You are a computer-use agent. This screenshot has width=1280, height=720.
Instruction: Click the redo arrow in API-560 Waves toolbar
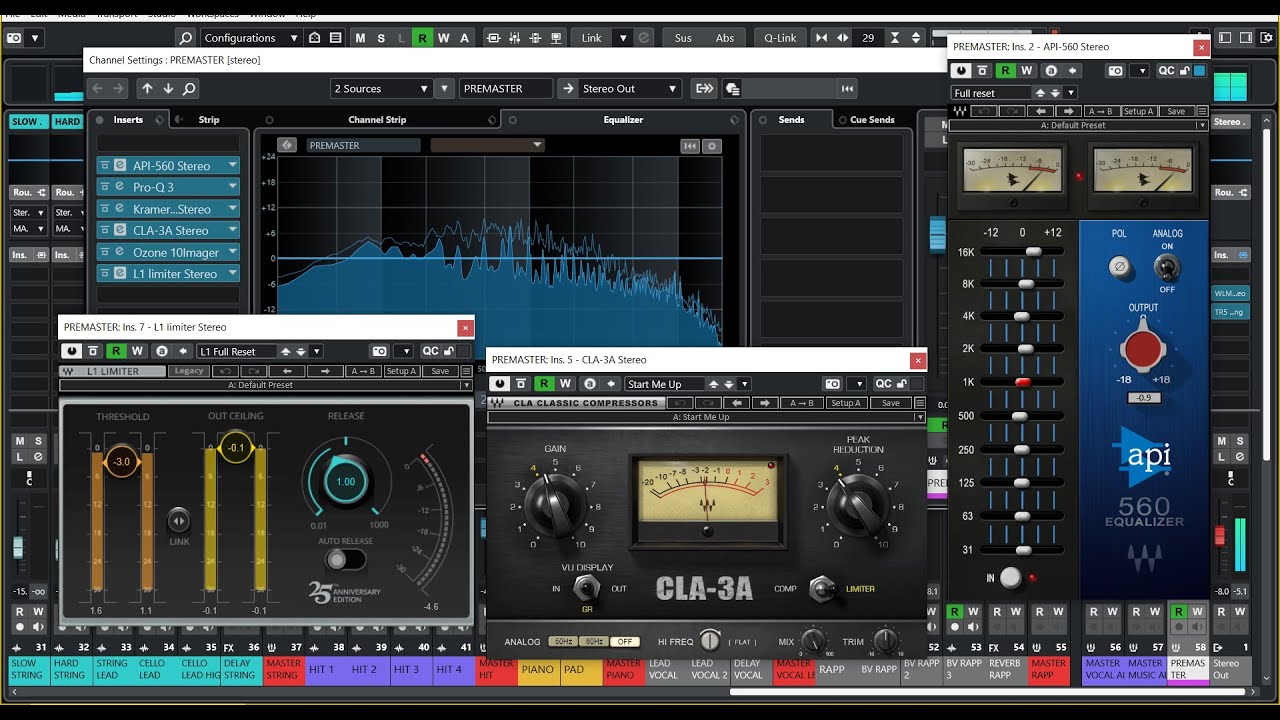click(1011, 111)
